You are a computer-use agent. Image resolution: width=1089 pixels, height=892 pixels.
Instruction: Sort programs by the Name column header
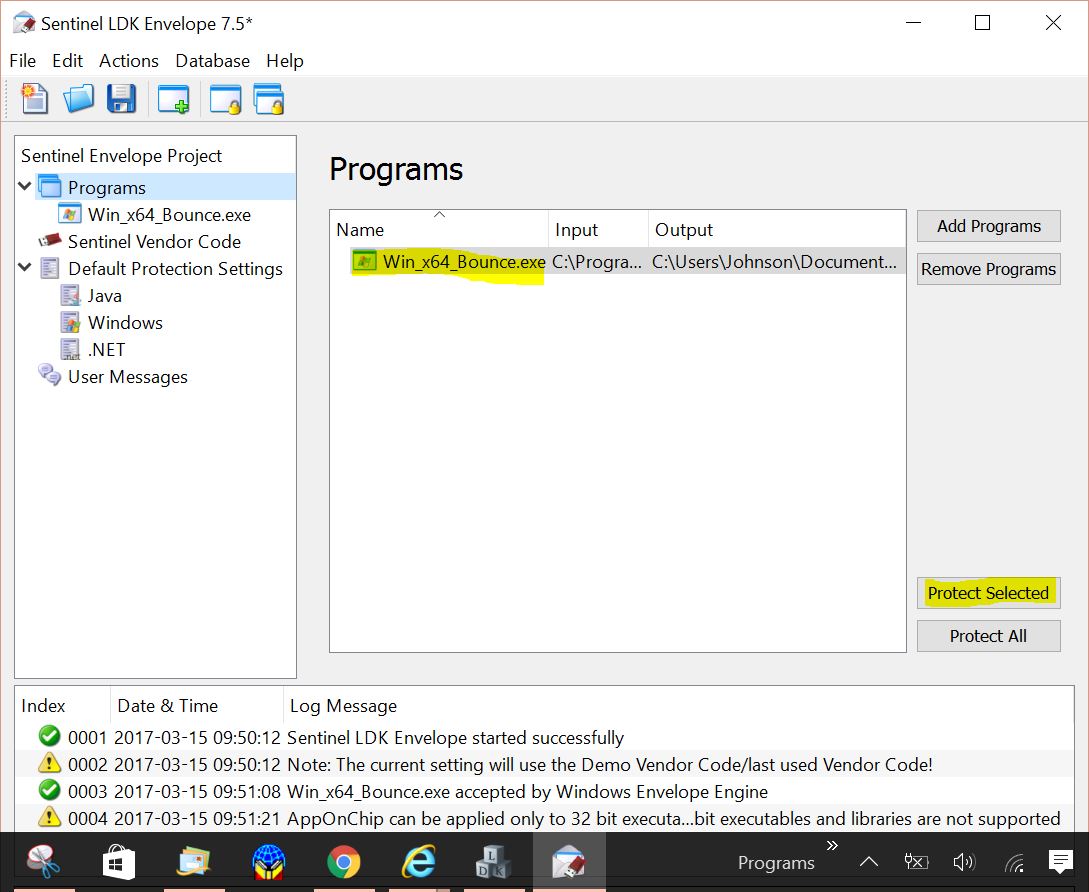coord(439,229)
